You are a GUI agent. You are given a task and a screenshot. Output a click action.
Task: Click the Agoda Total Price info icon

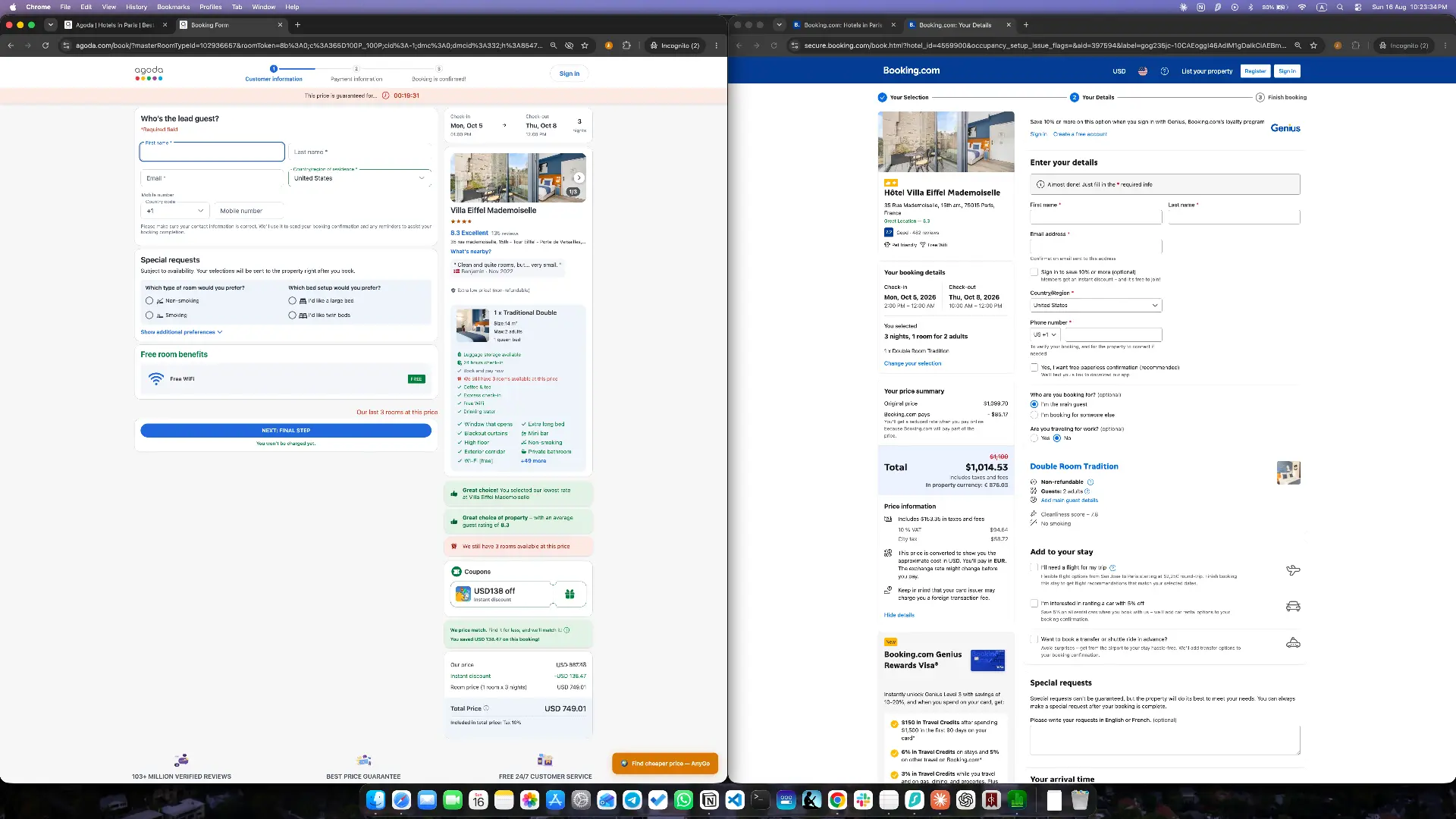[486, 708]
